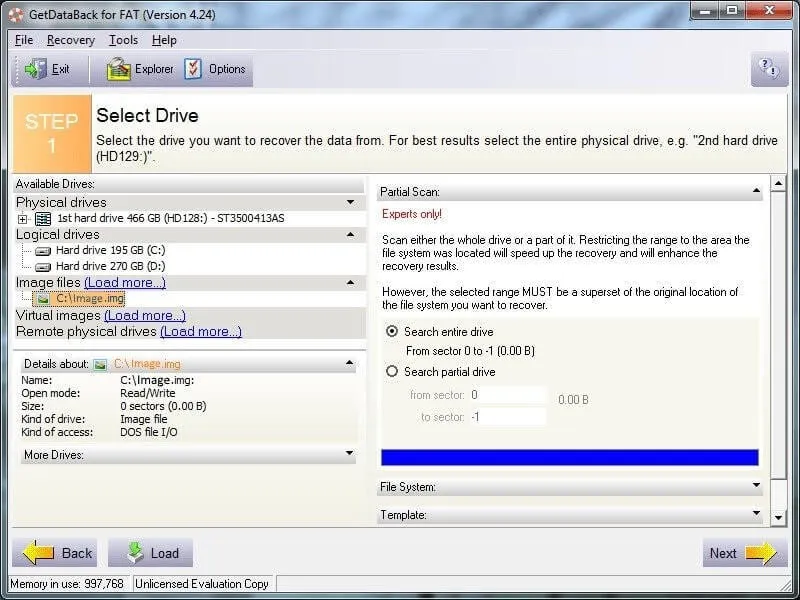Choose the Search partial drive option
Screen dimensions: 800x600
392,371
